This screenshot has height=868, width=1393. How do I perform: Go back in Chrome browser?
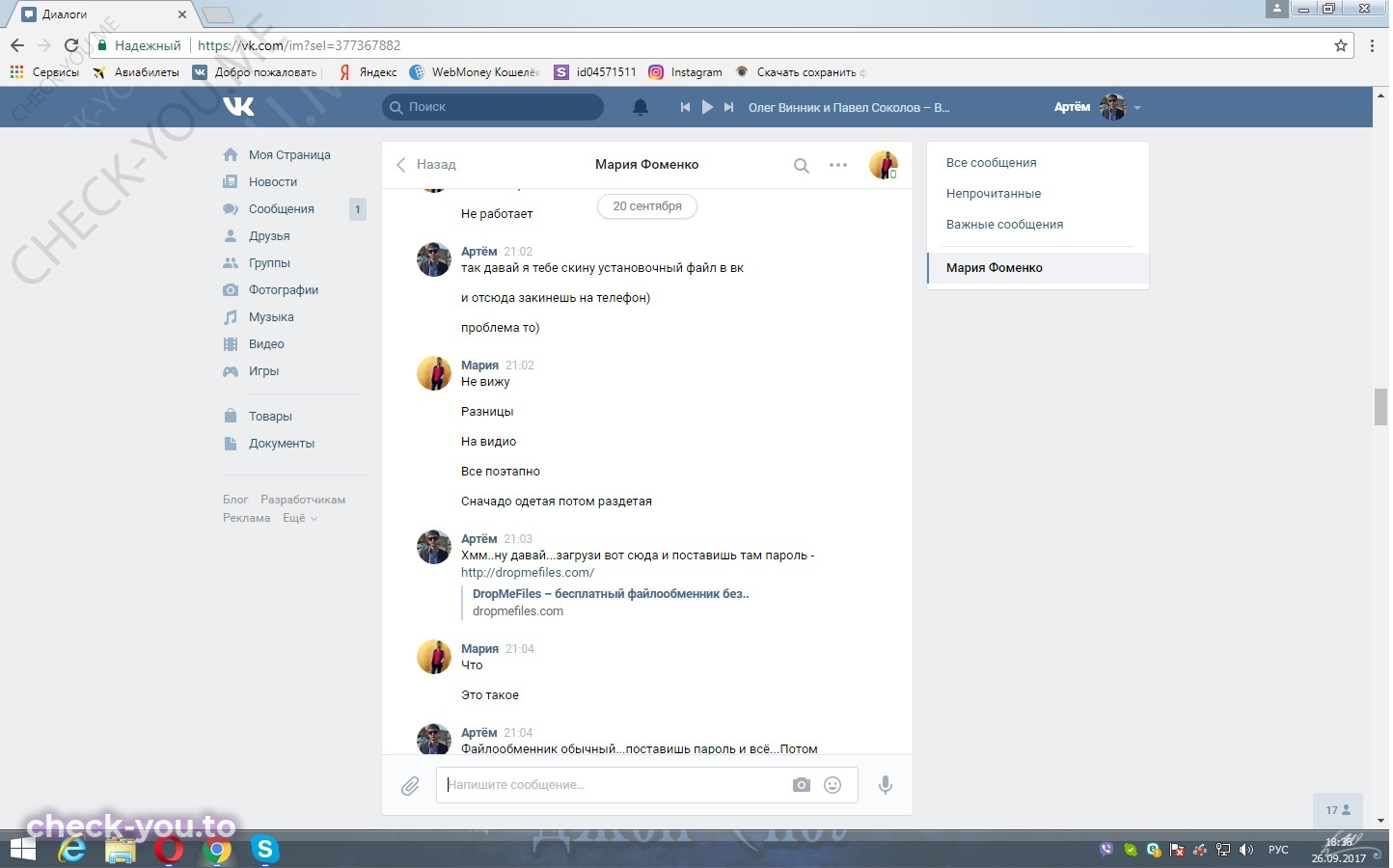pos(17,45)
